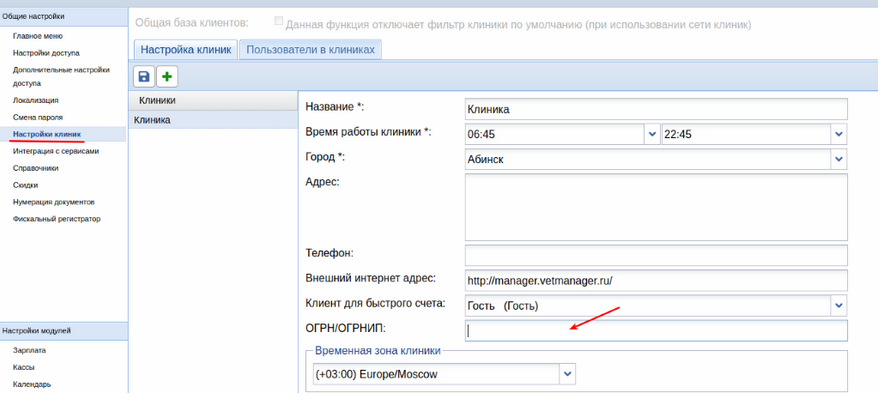880x420 pixels.
Task: Click the Название clinic name field
Action: (x=655, y=109)
